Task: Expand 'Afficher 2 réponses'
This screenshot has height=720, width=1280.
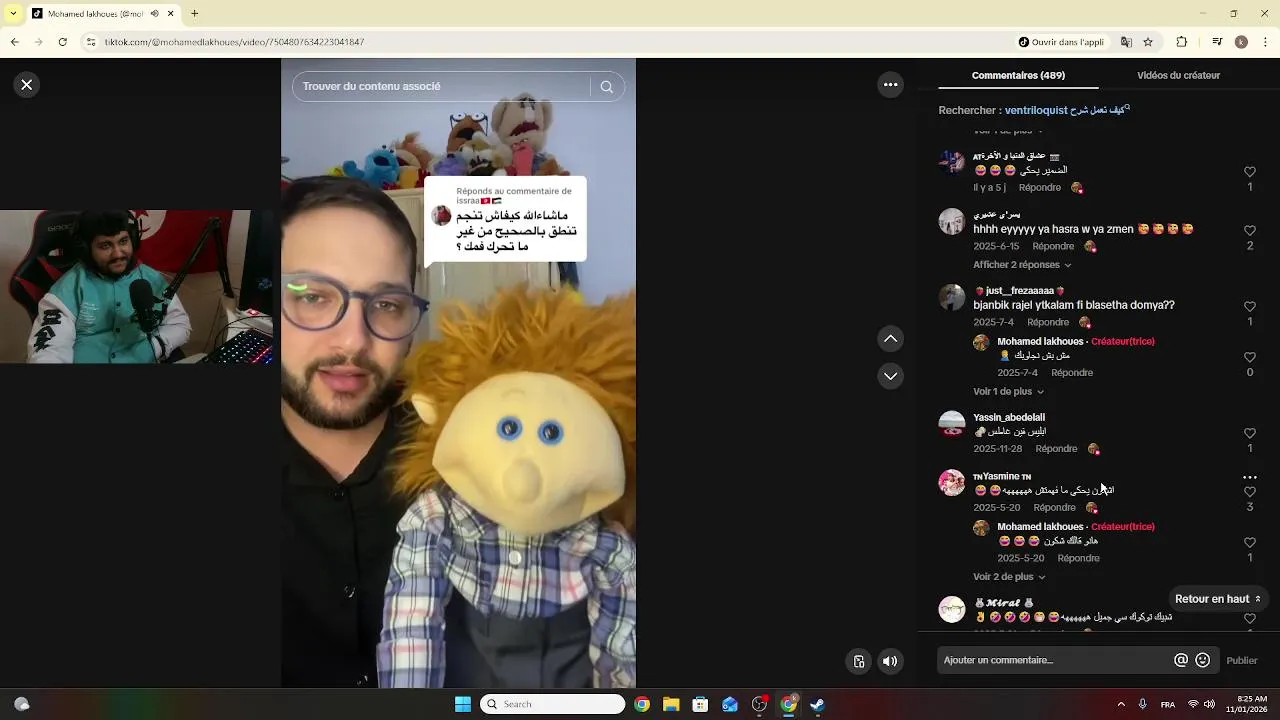Action: click(x=1022, y=265)
